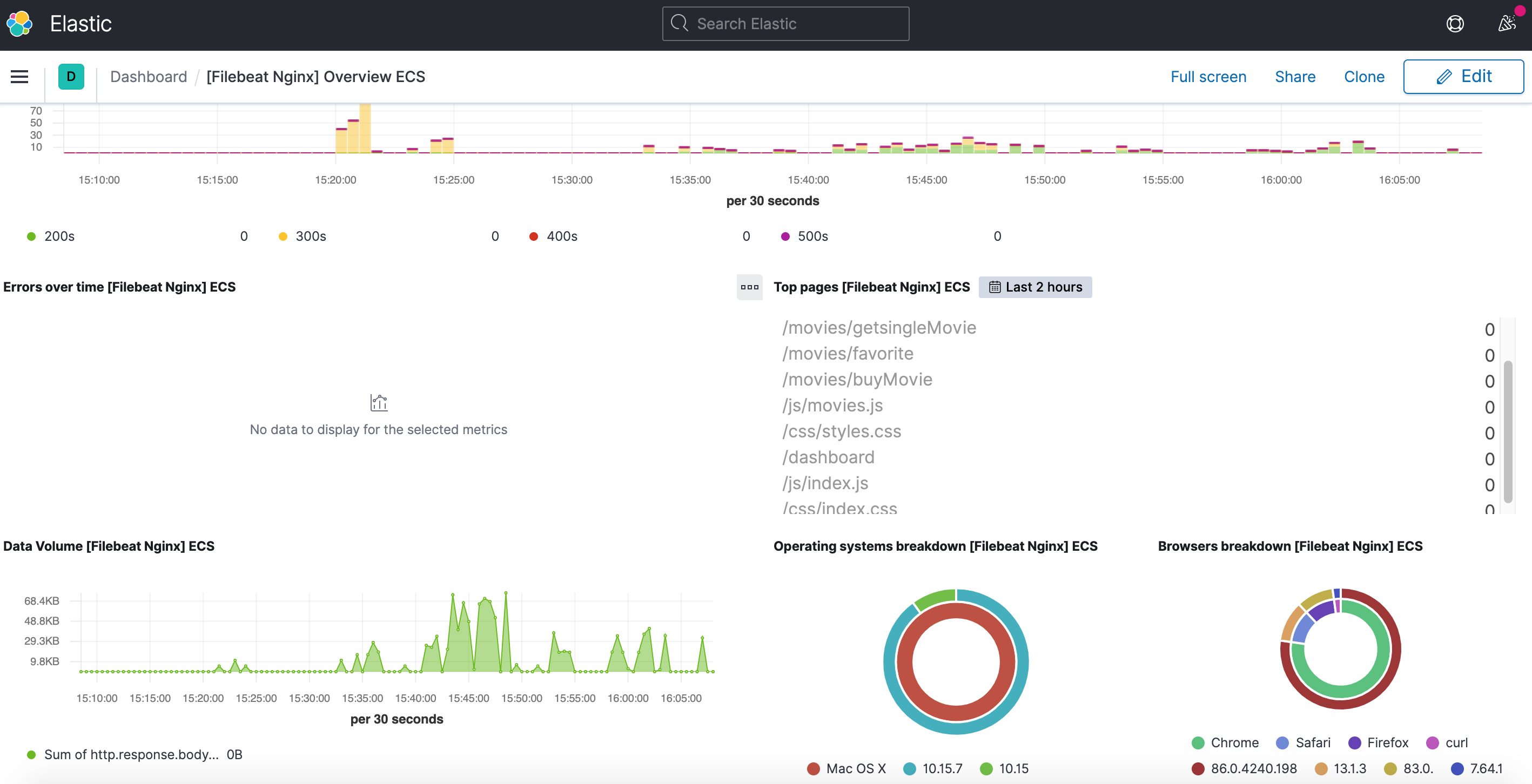Click the Clone link
Image resolution: width=1532 pixels, height=784 pixels.
(x=1363, y=77)
